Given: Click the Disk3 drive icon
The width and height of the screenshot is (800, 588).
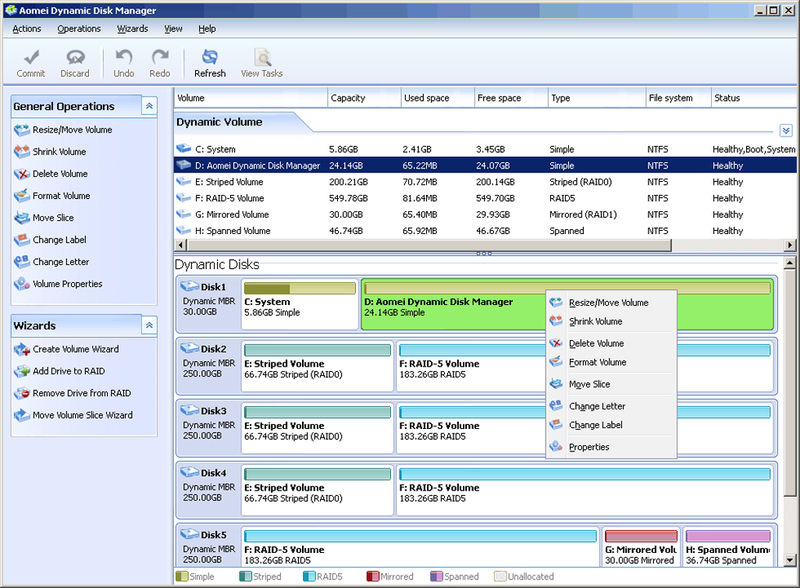Looking at the screenshot, I should tap(189, 410).
